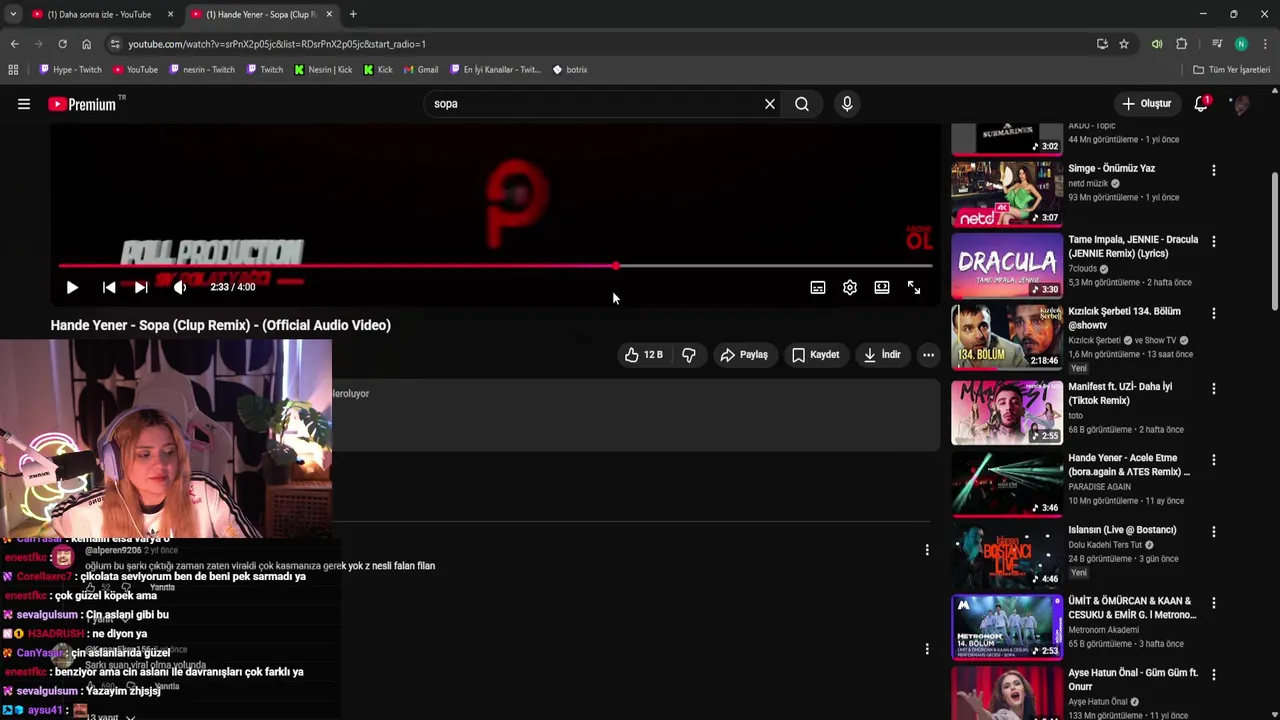Open the browser home page
This screenshot has height=720, width=1280.
point(86,44)
